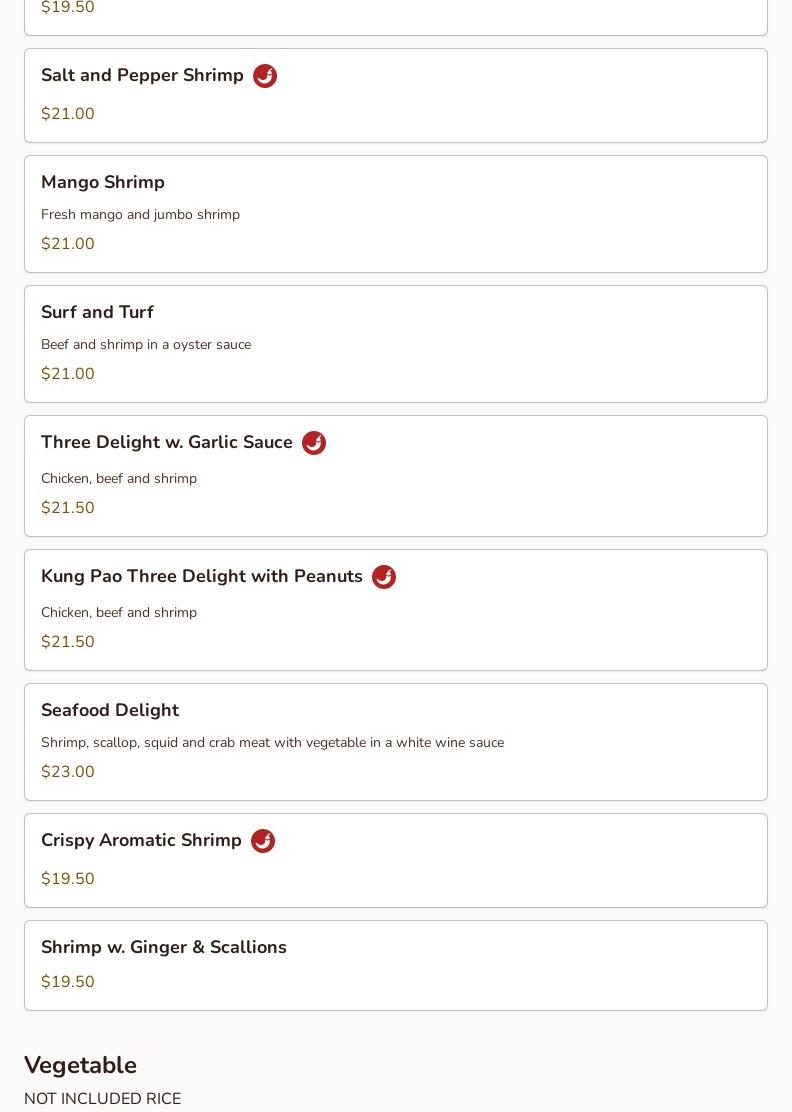Open the Crispy Aromatic Shrimp item
This screenshot has width=792, height=1112.
pyautogui.click(x=141, y=841)
